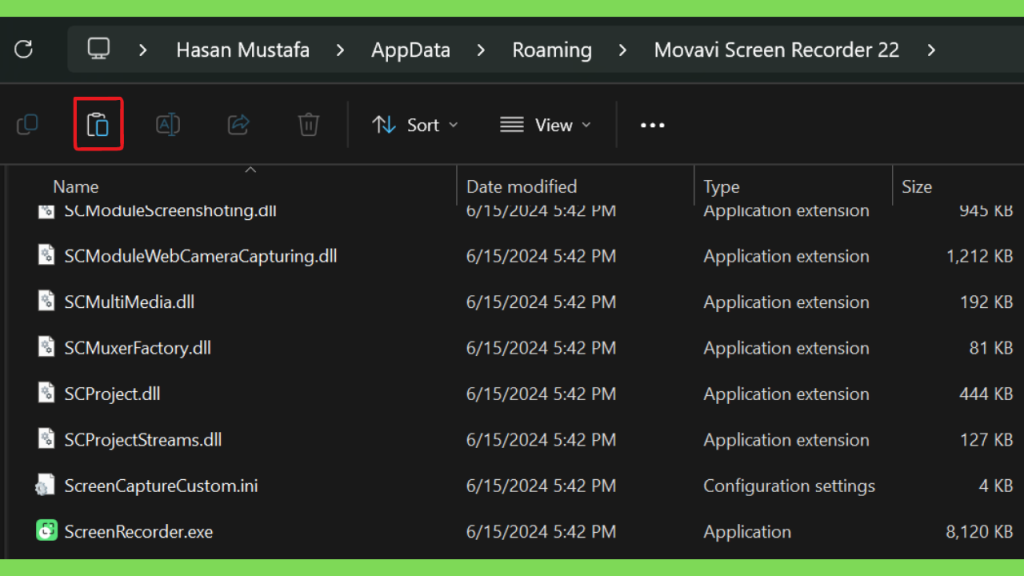Expand the chevron after the This PC icon
Viewport: 1024px width, 576px height.
tap(143, 50)
